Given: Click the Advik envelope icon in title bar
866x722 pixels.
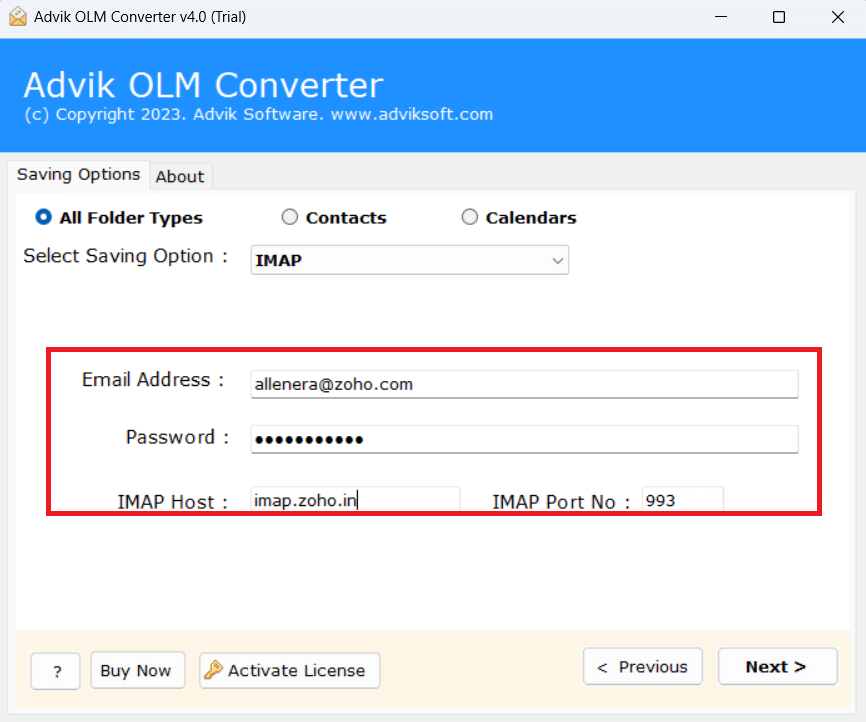Looking at the screenshot, I should click(x=17, y=16).
